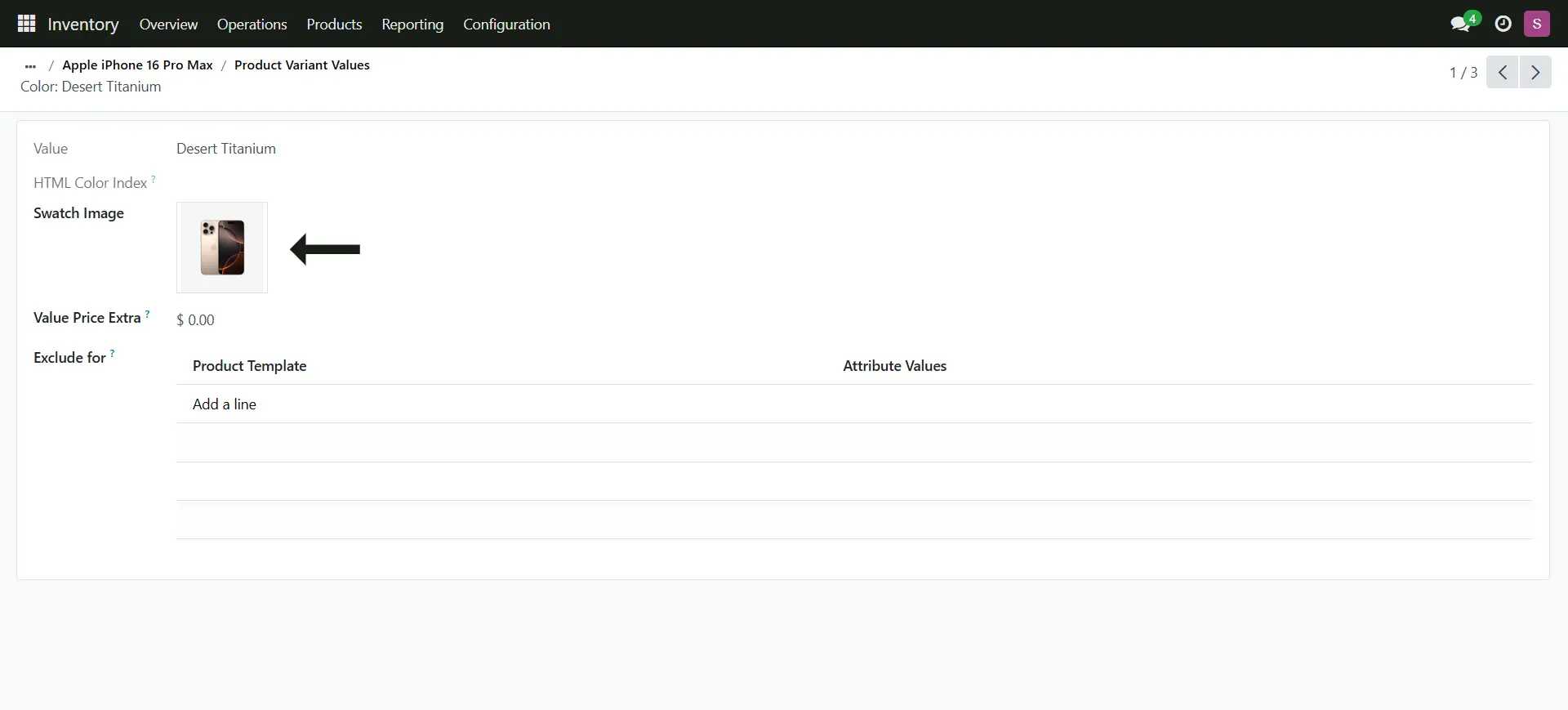Click Value Price Extra help icon
The width and height of the screenshot is (1568, 710).
tap(147, 314)
